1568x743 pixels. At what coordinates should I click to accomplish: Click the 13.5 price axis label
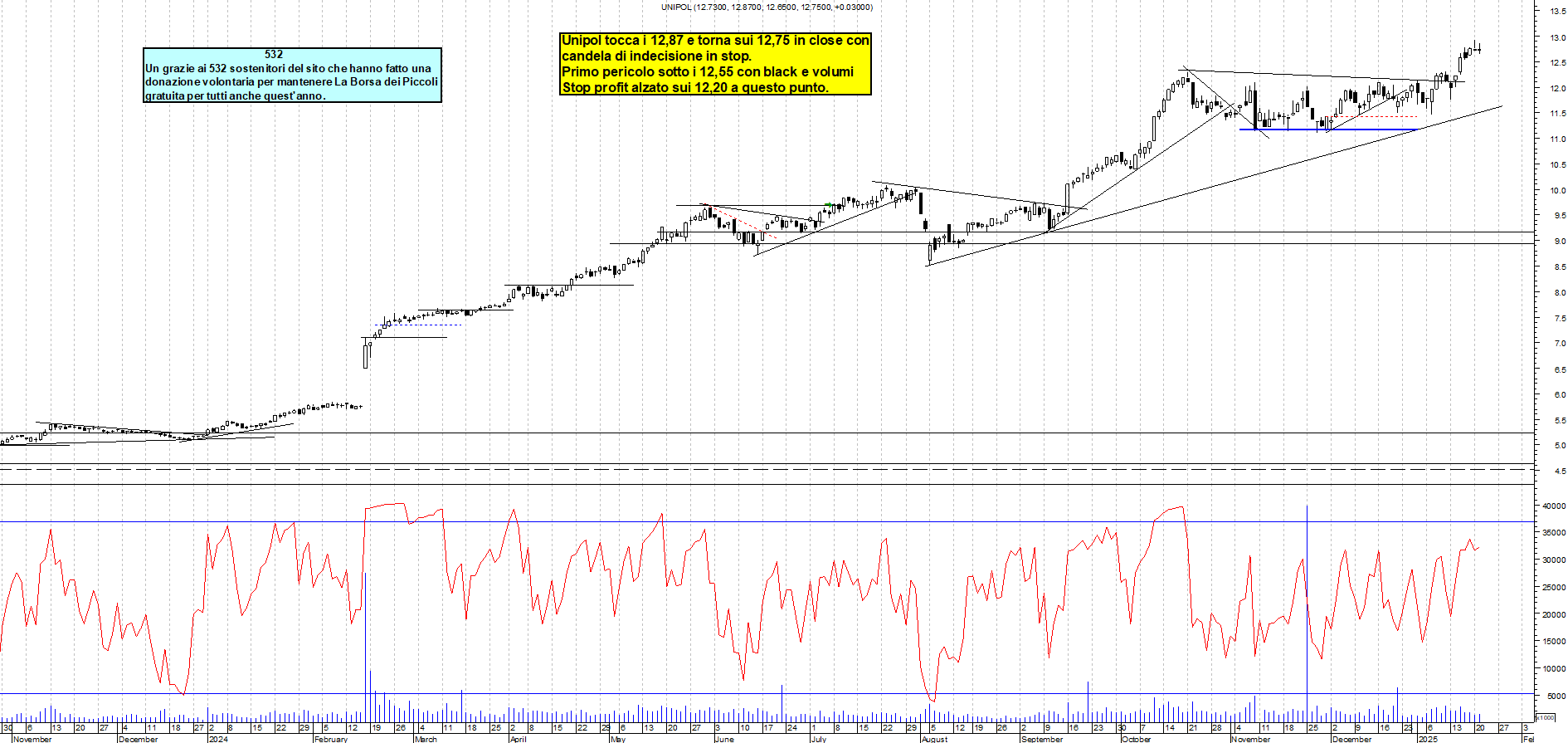[1557, 12]
